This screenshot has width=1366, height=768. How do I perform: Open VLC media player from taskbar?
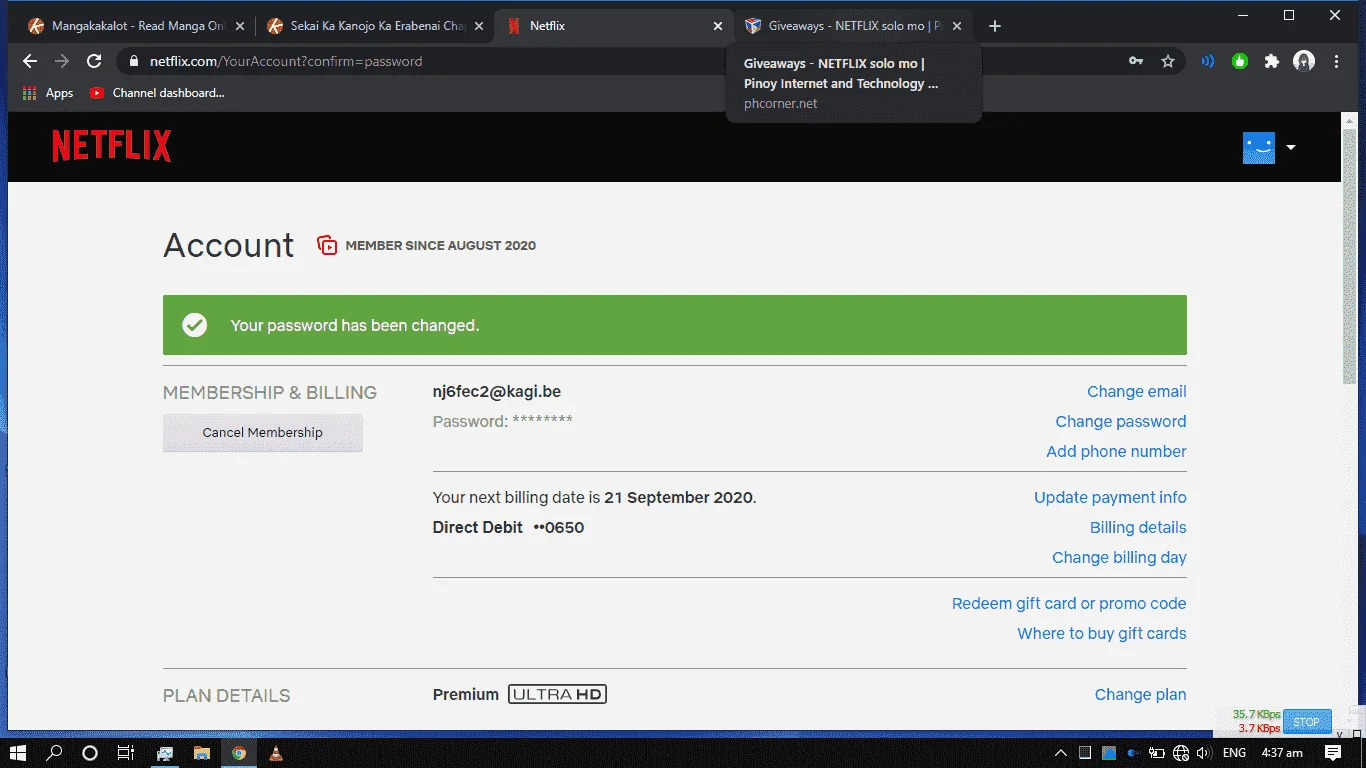tap(276, 753)
